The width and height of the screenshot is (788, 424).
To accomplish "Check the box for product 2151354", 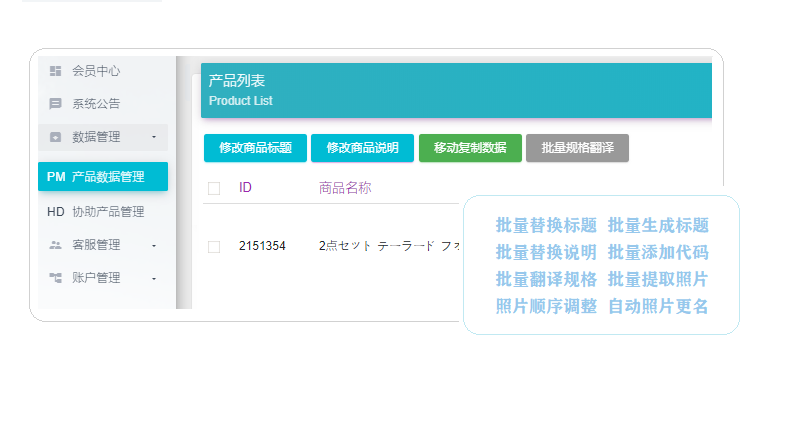I will 214,246.
